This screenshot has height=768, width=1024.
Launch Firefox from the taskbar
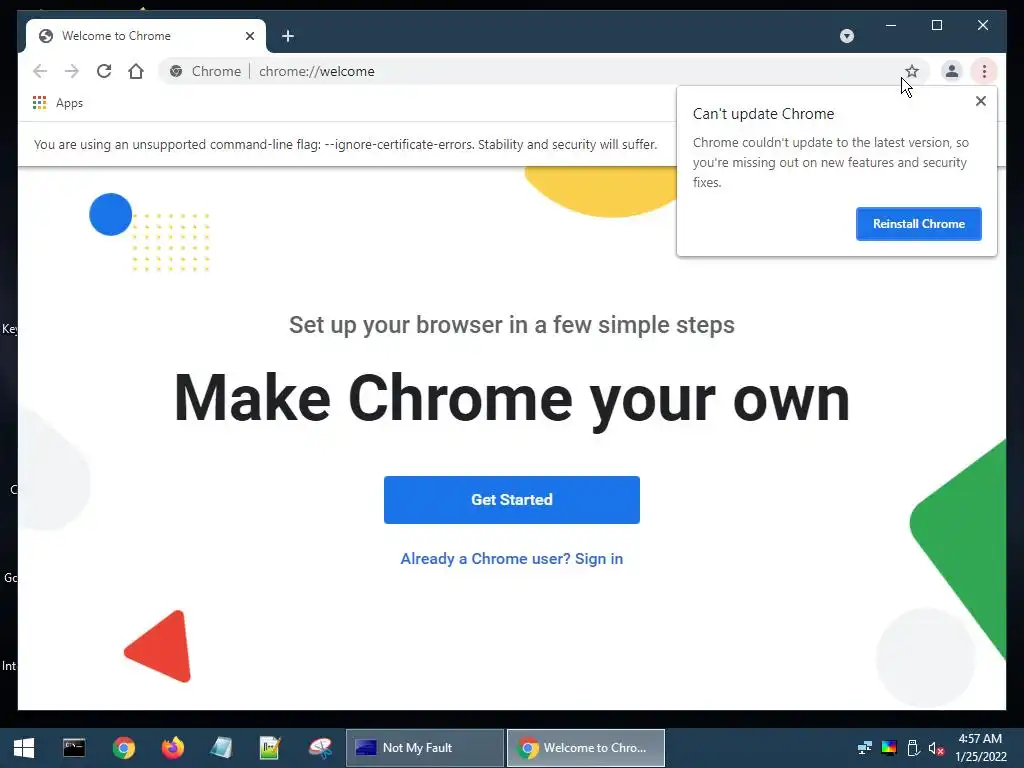click(x=173, y=748)
